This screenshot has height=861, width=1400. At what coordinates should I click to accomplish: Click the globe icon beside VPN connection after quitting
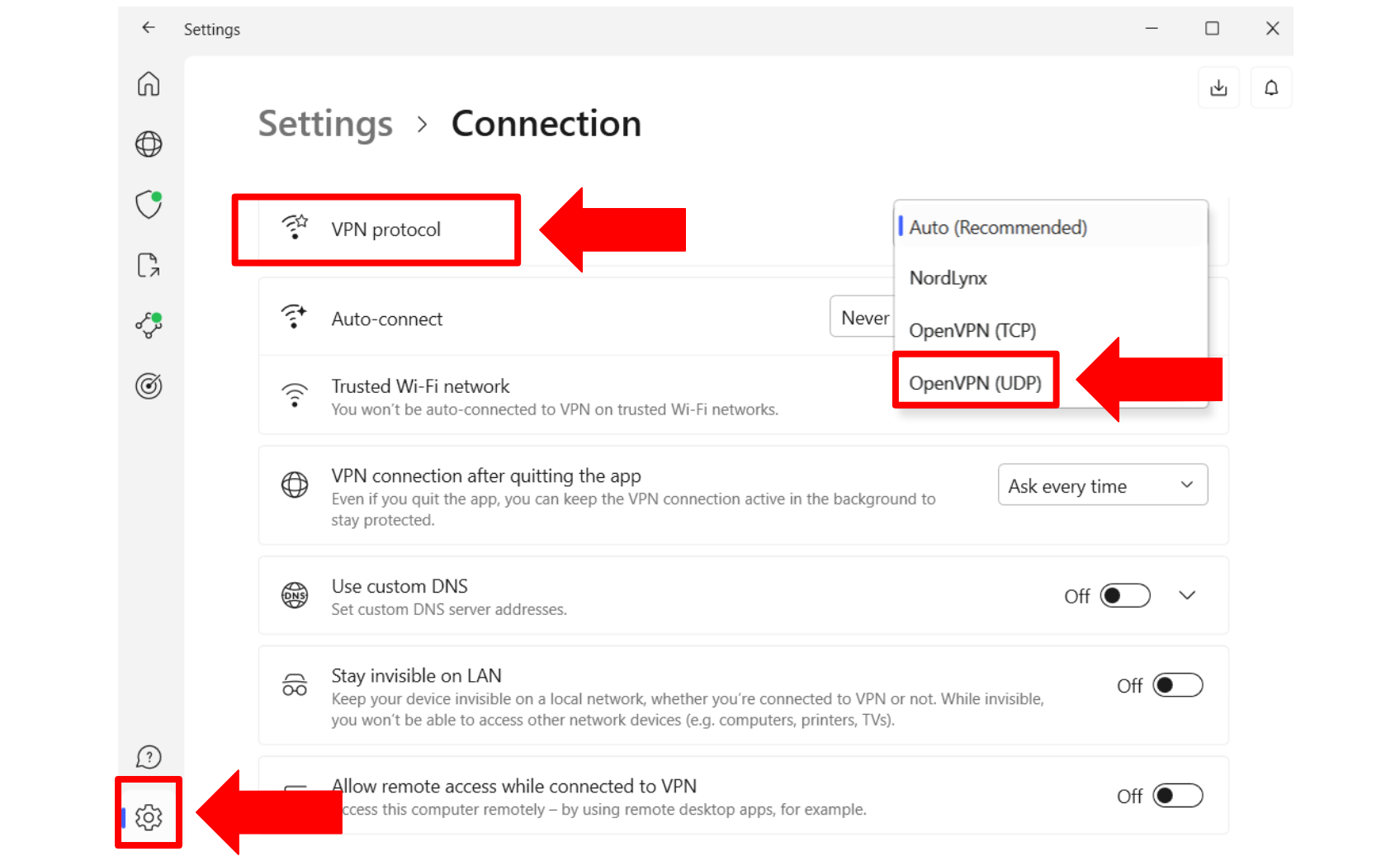click(295, 485)
